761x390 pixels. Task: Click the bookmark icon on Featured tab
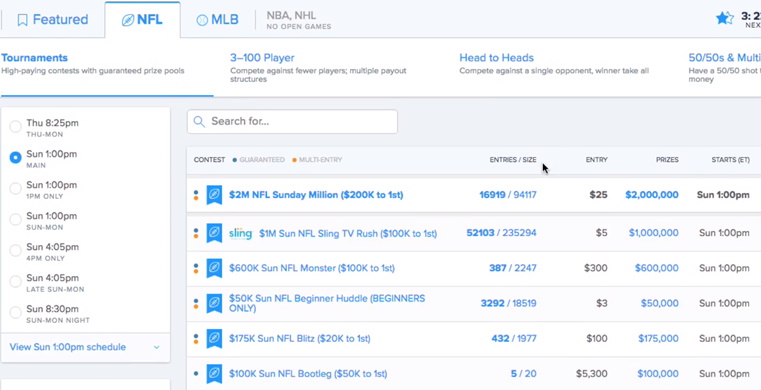pyautogui.click(x=22, y=20)
